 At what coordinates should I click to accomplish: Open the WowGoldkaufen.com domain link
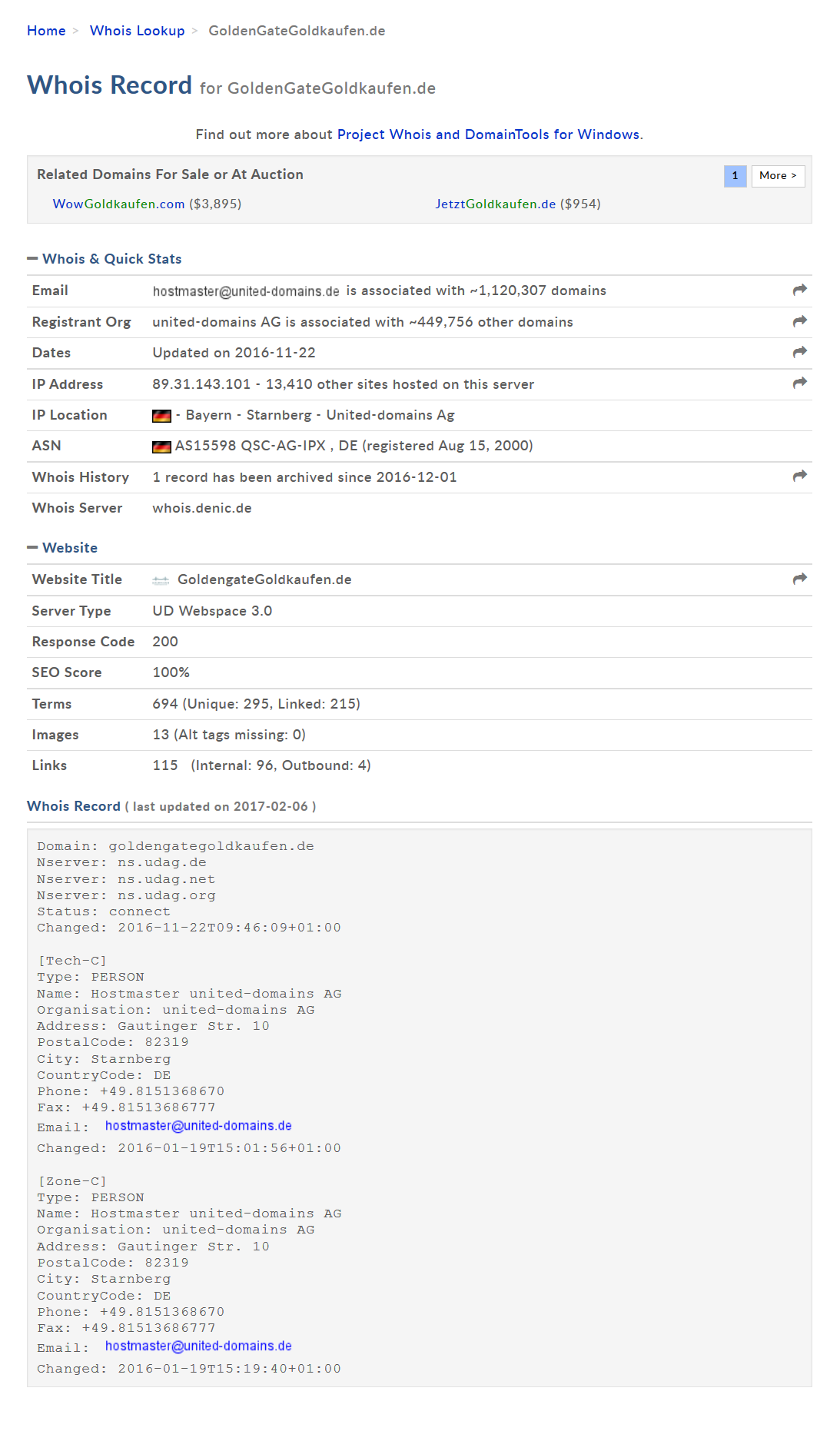click(x=118, y=204)
